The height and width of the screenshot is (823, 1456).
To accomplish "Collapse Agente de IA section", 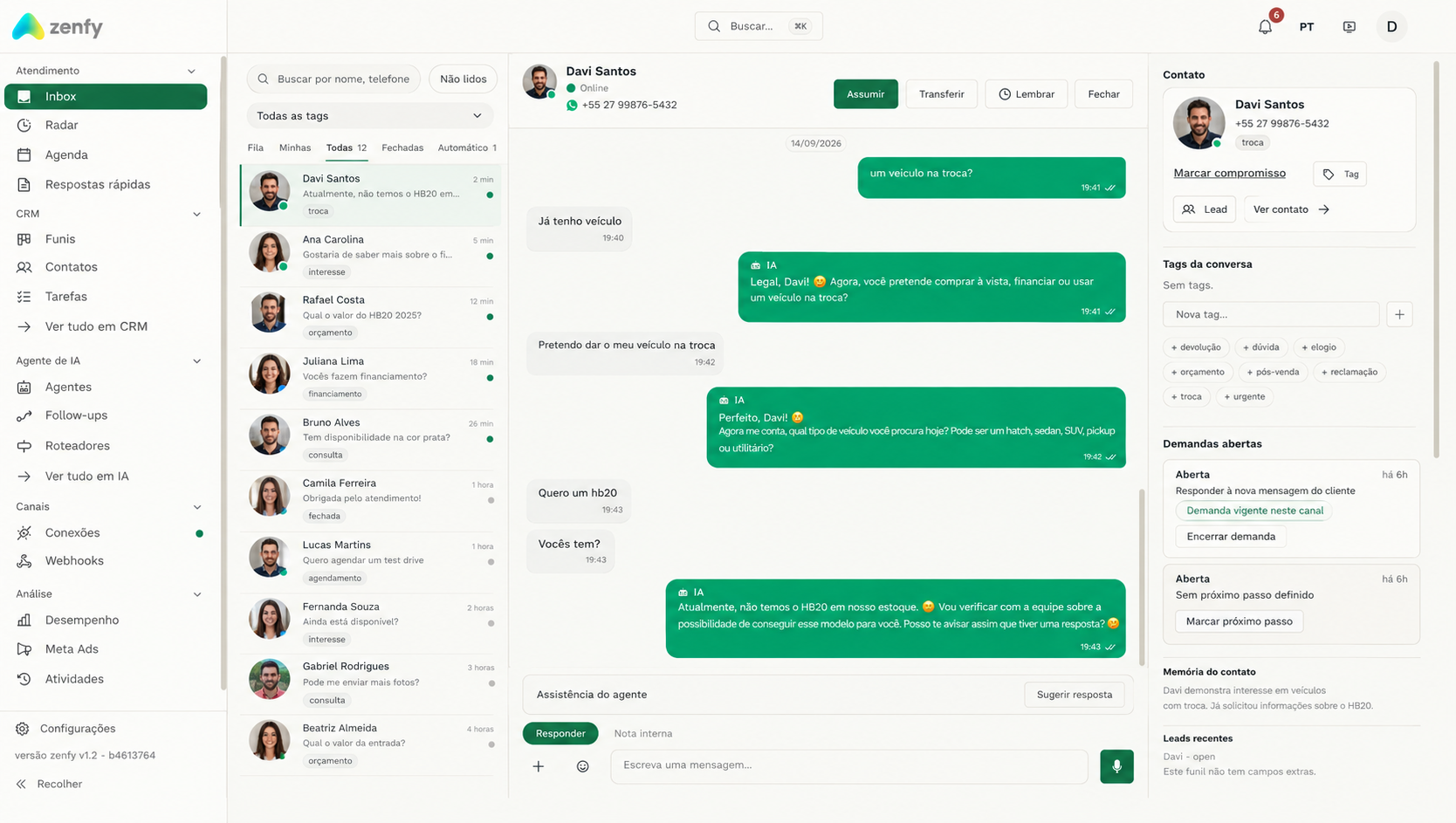I will click(196, 361).
